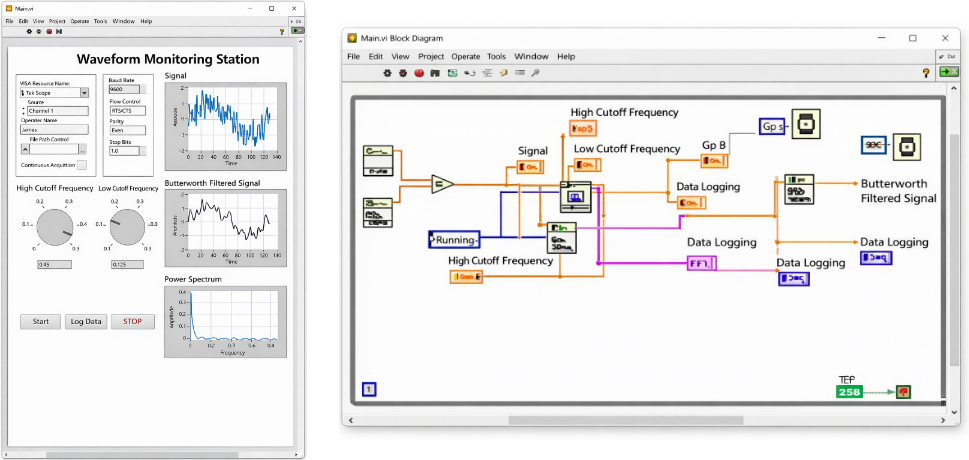Click Run Continuously in the block diagram toolbar
The width and height of the screenshot is (969, 460).
[403, 73]
